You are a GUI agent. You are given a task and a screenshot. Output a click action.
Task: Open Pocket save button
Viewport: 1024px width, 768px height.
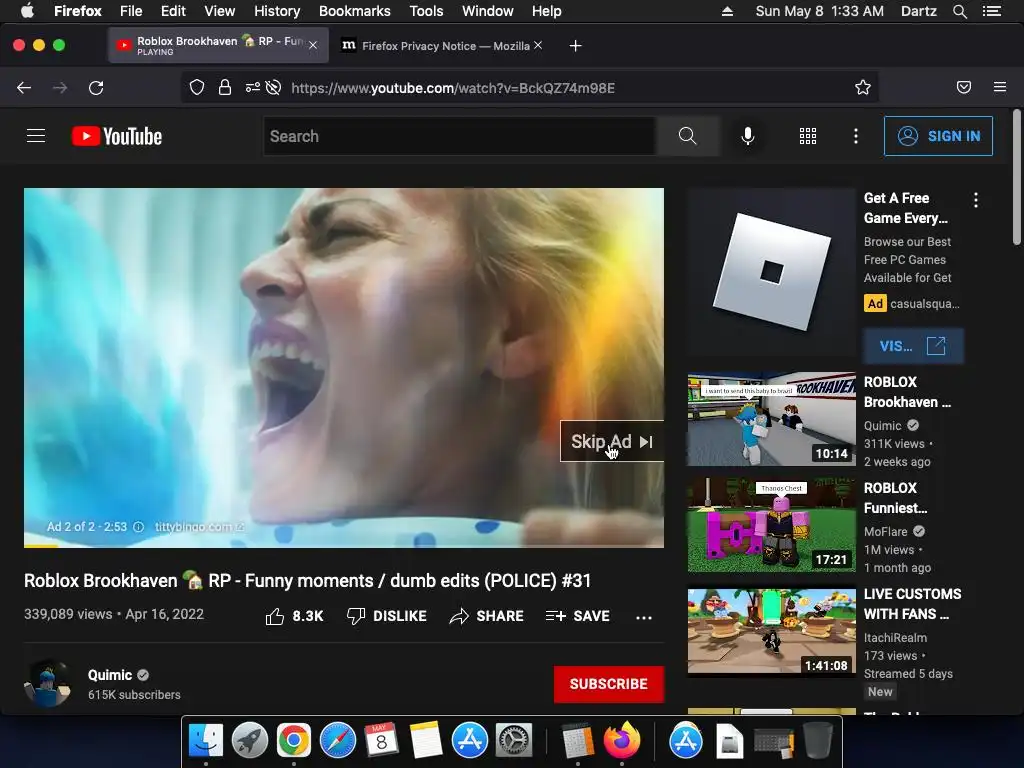point(964,88)
